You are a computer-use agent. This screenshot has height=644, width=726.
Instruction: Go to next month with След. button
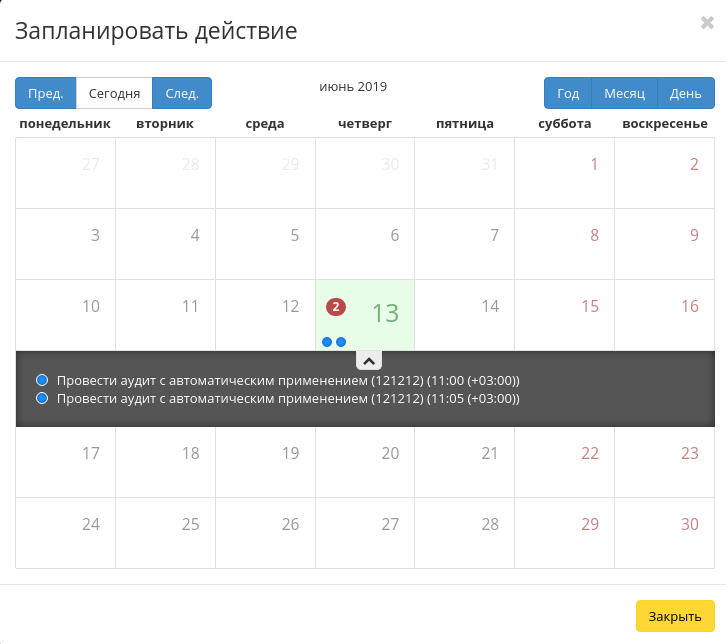point(182,94)
